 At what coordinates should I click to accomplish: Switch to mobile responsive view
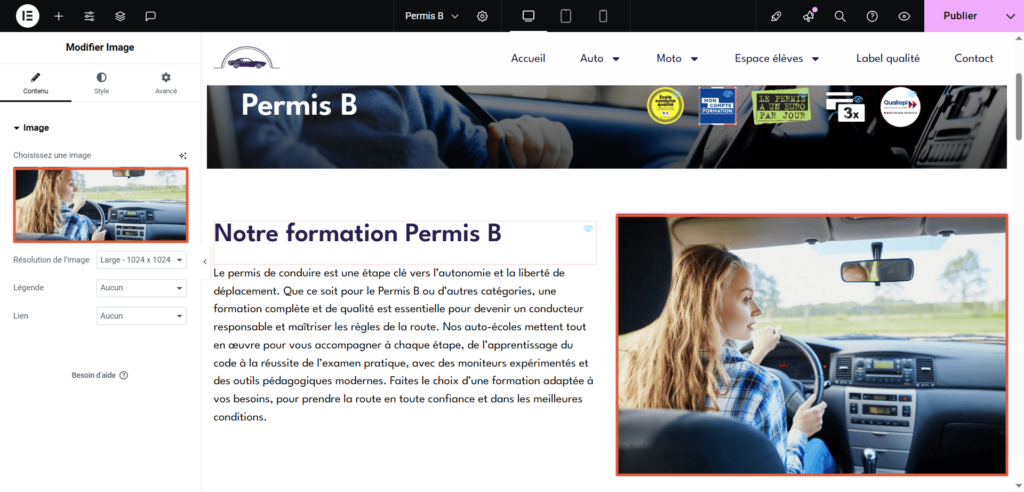[603, 16]
